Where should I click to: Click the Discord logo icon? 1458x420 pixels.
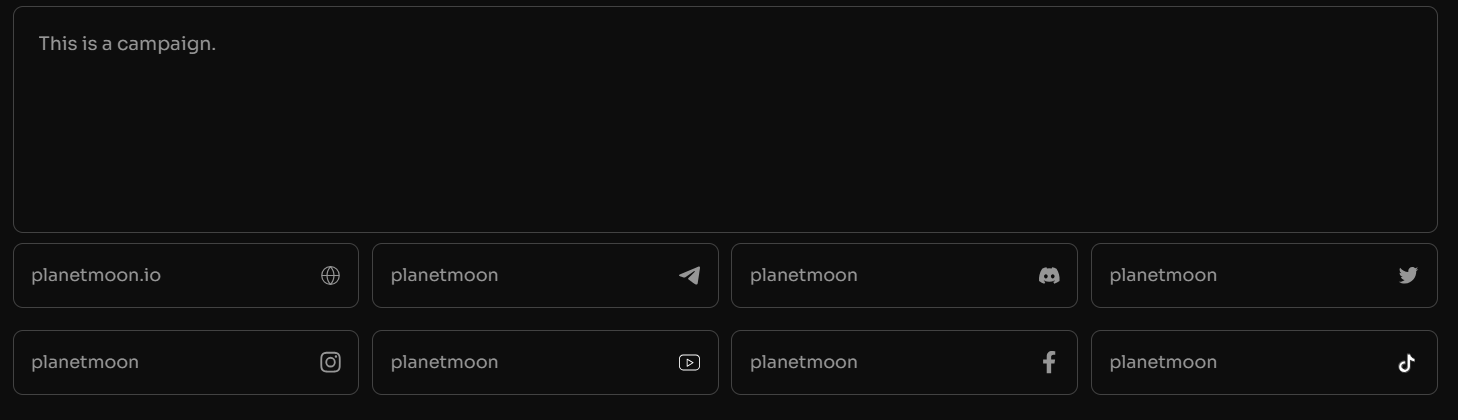[1049, 276]
